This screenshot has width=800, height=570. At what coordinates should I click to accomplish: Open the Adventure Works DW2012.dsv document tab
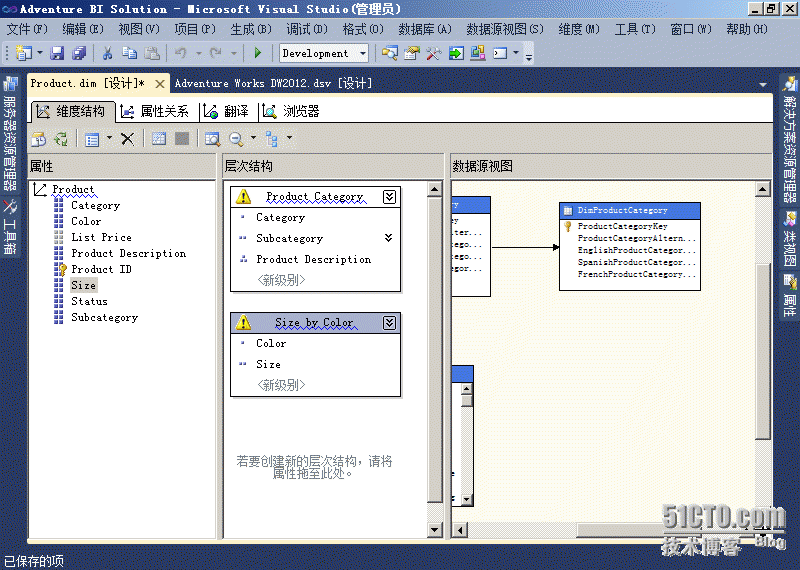coord(273,83)
